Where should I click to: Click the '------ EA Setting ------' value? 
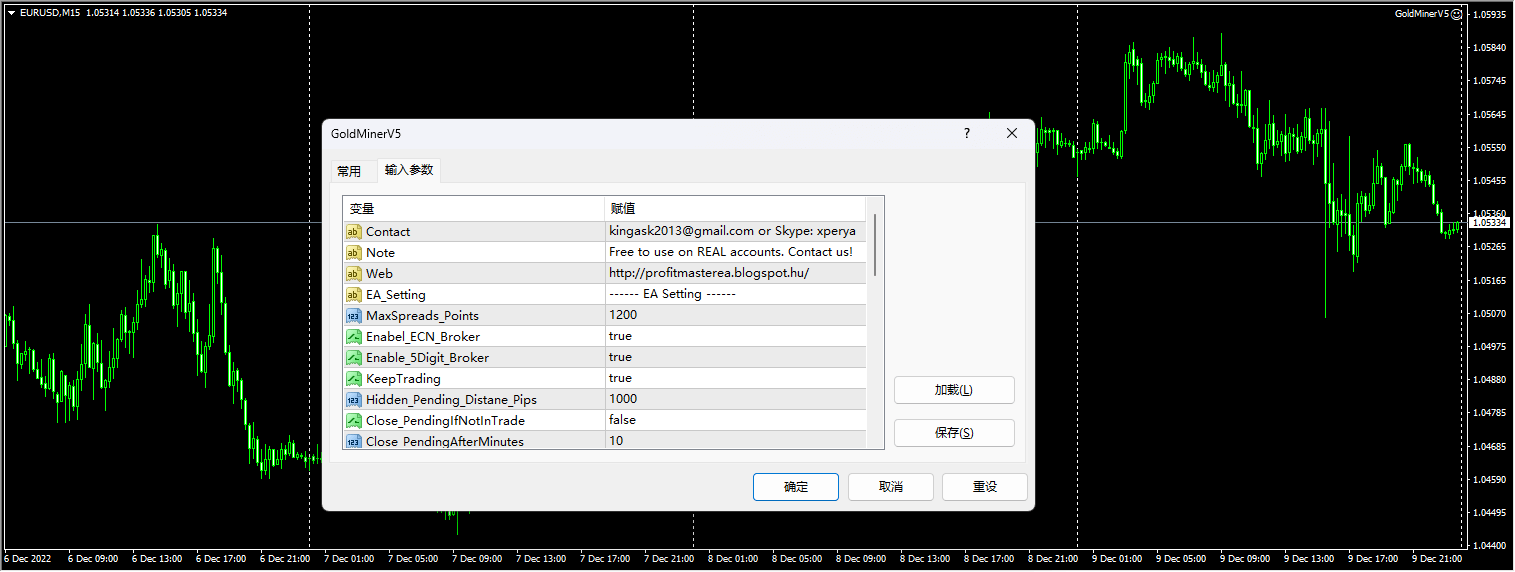[735, 294]
